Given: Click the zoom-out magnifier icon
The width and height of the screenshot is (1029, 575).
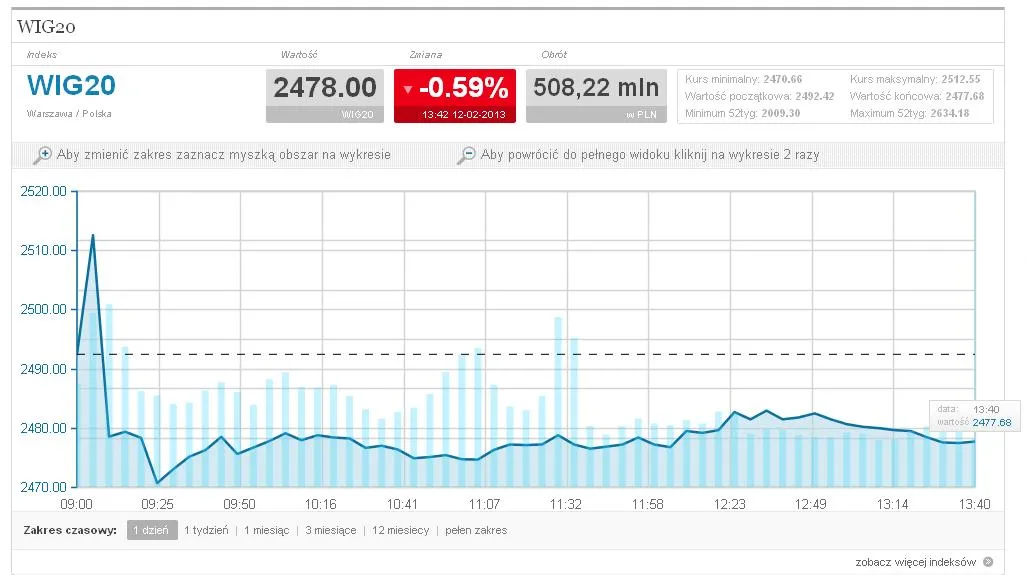Looking at the screenshot, I should pyautogui.click(x=466, y=155).
